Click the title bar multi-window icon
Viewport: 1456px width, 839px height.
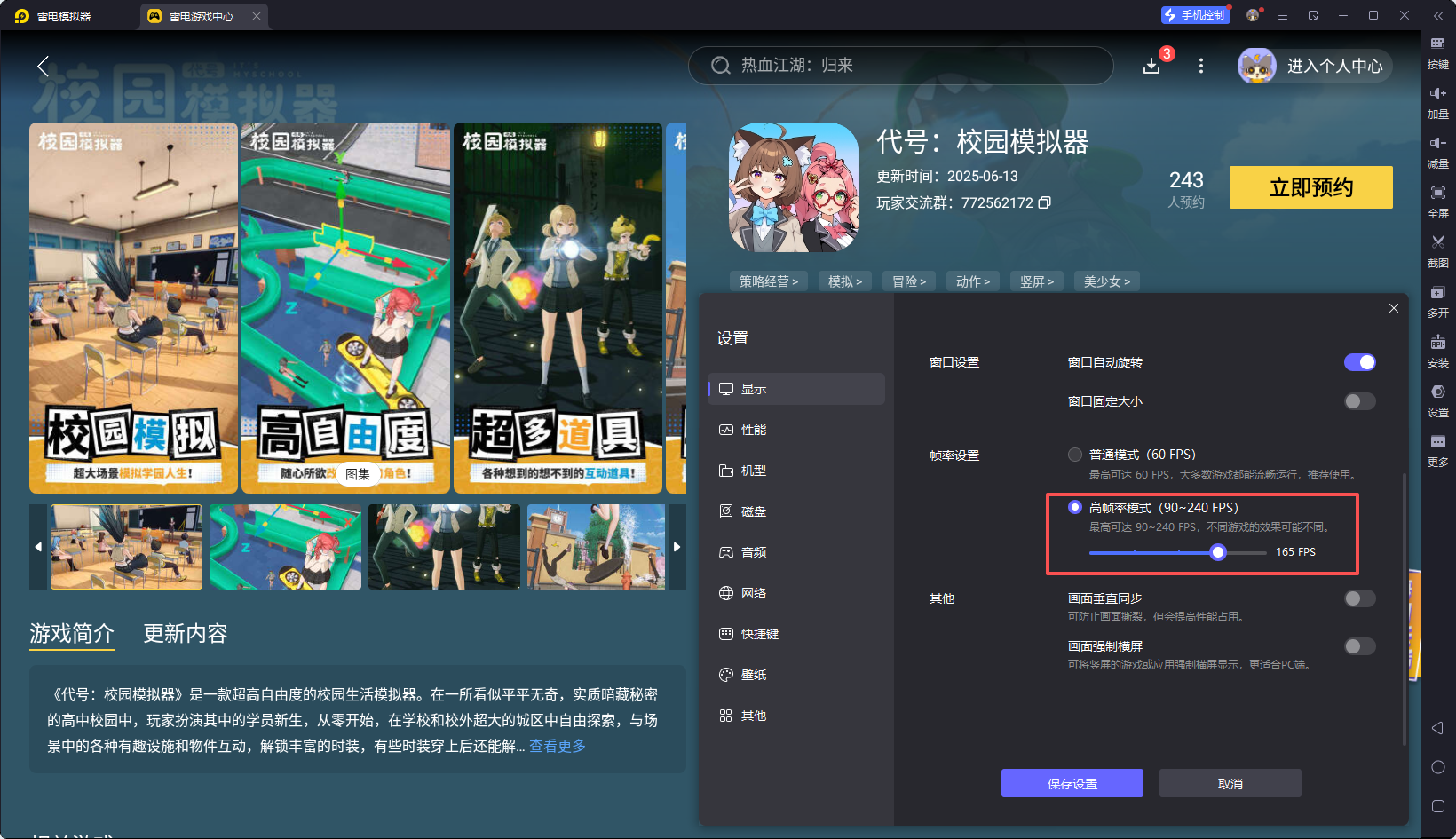(1313, 15)
